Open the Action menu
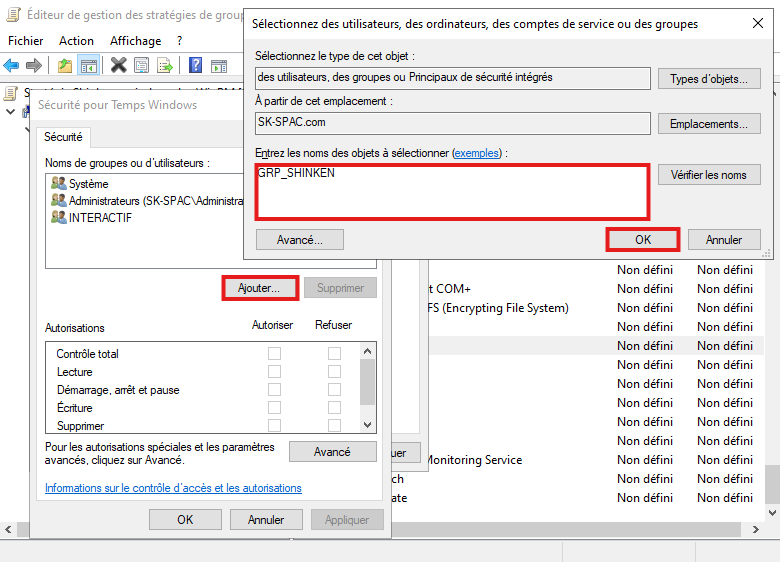780x562 pixels. click(76, 41)
